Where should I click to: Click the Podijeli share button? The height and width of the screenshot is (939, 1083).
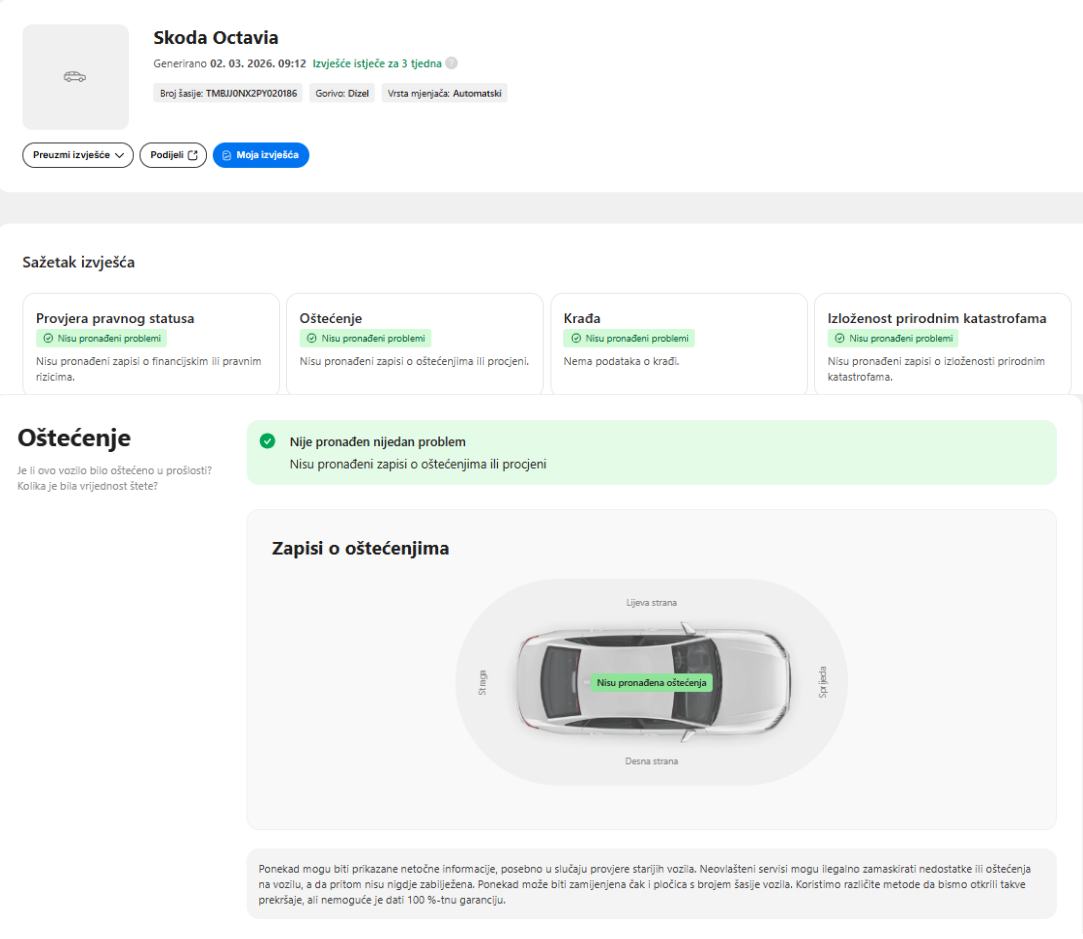pos(173,155)
